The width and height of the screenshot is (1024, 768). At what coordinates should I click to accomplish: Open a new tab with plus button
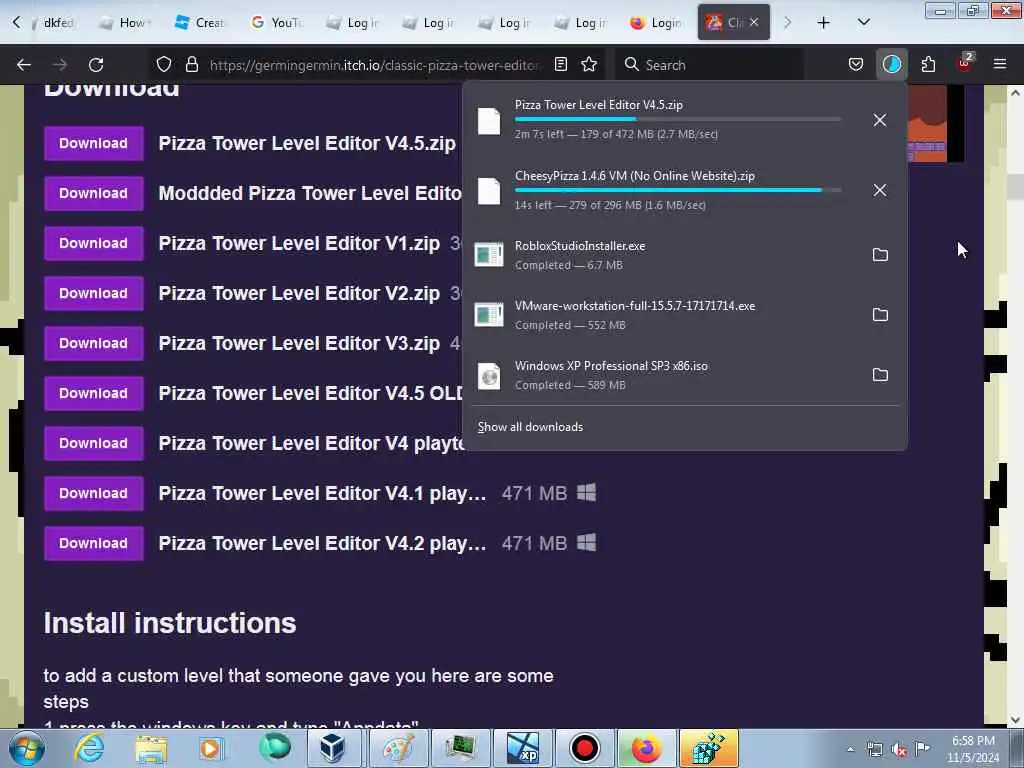tap(824, 22)
